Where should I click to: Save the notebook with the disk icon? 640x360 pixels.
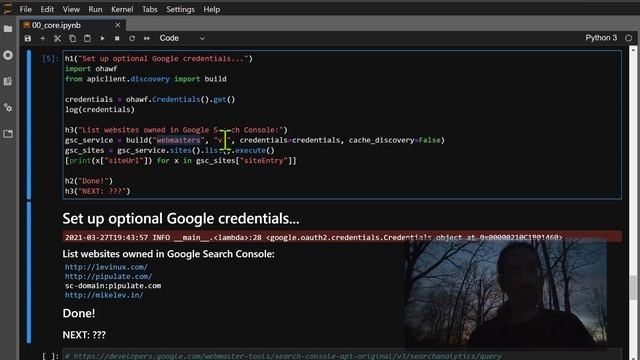(27, 38)
